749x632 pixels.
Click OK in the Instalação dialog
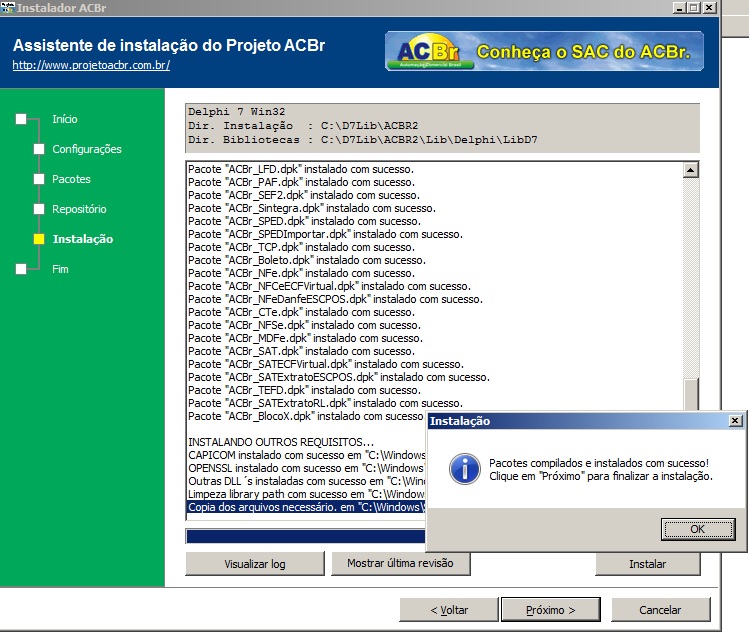tap(698, 529)
